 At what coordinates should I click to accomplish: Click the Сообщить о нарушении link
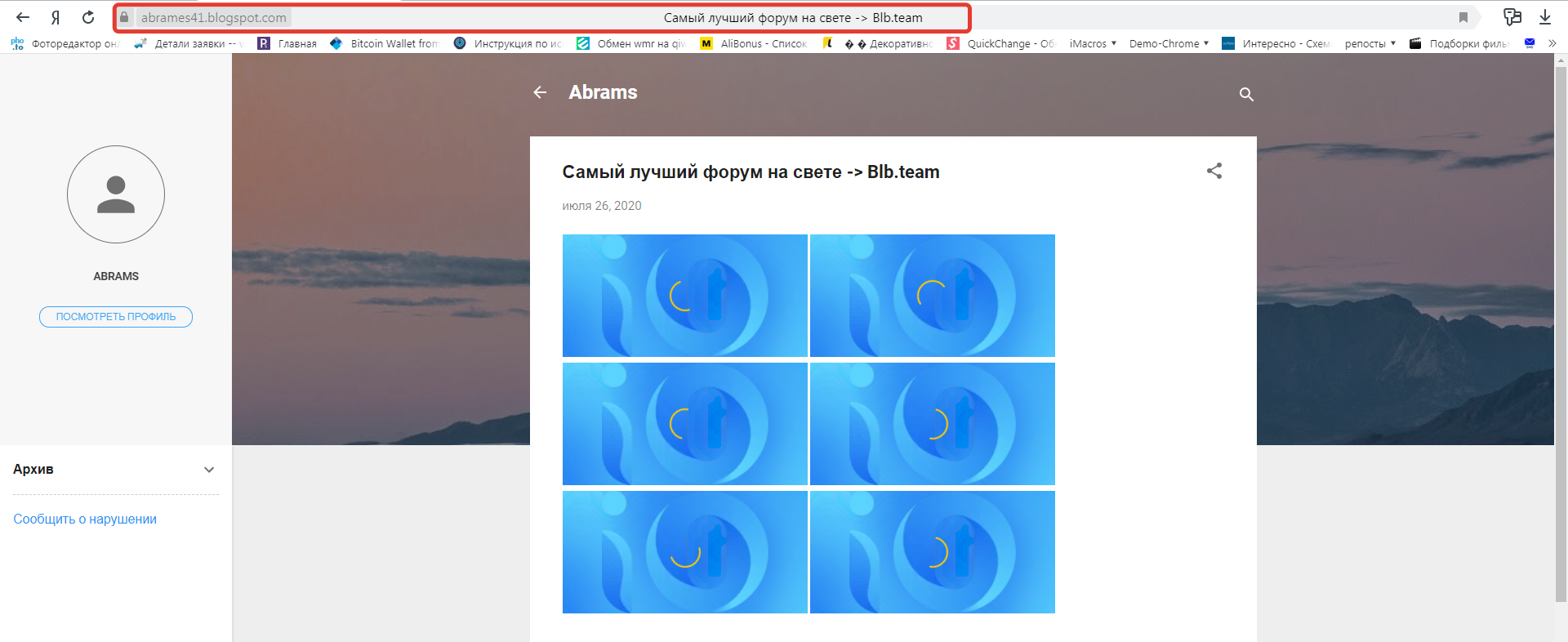85,519
